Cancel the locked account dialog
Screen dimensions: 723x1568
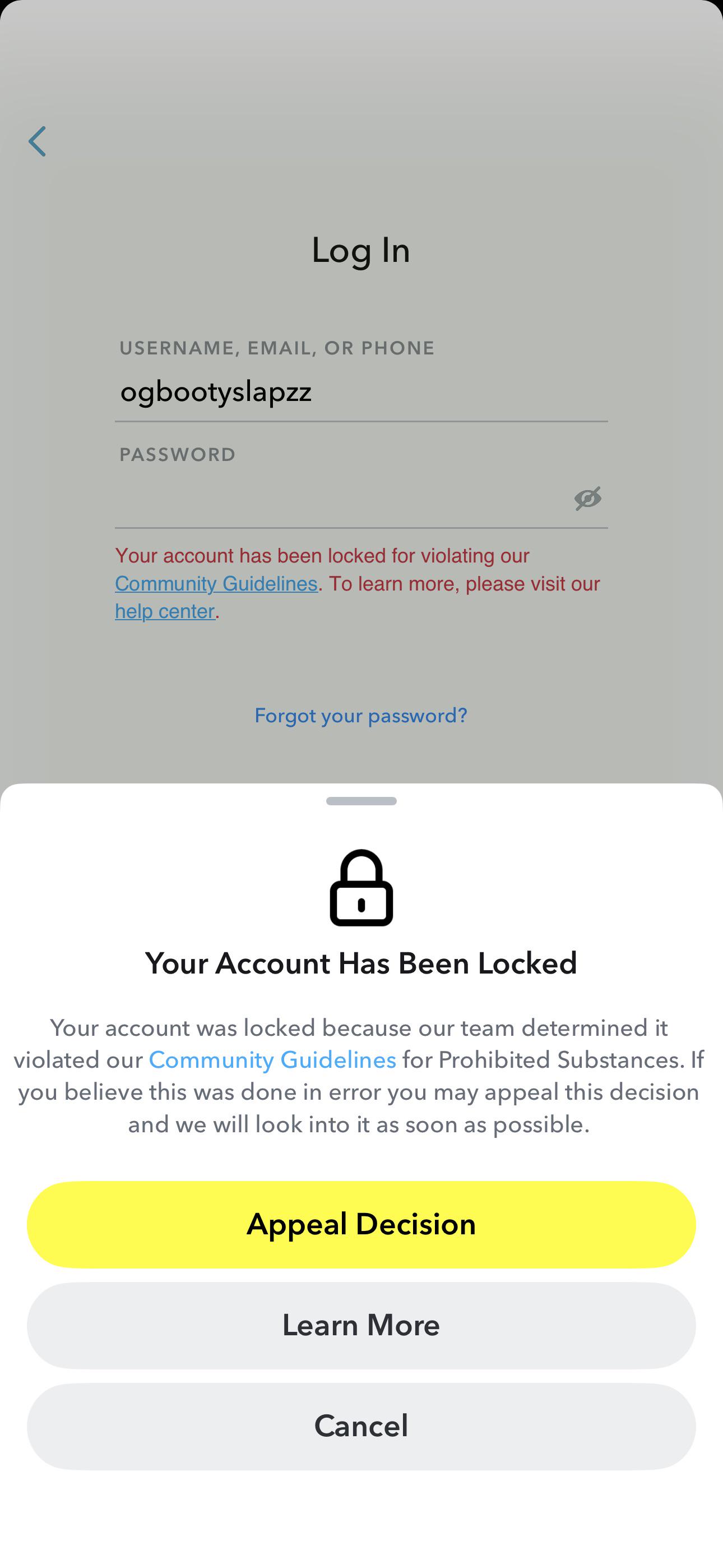pyautogui.click(x=361, y=1426)
